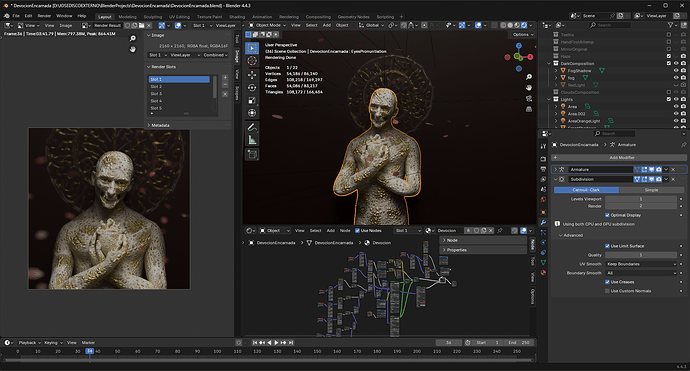Switch to the Sculpting workspace tab
This screenshot has height=371, width=690.
click(x=153, y=17)
